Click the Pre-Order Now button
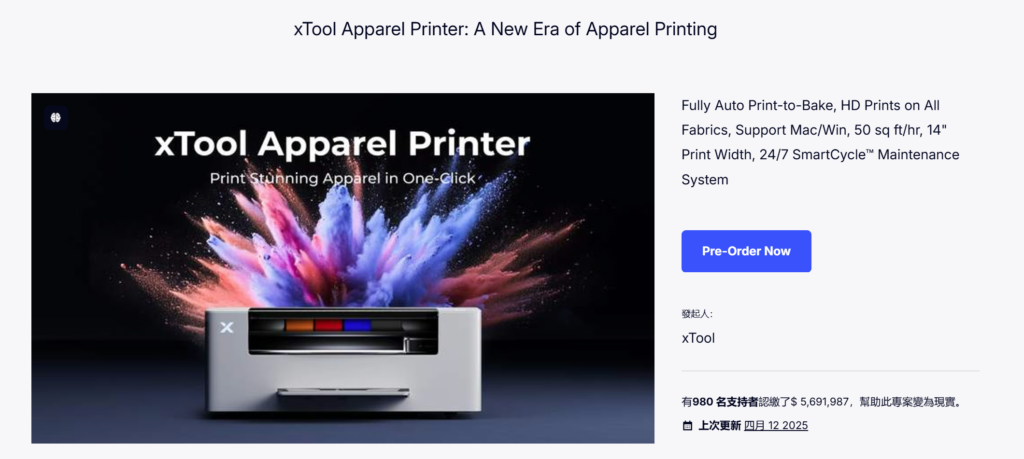1024x459 pixels. point(746,251)
